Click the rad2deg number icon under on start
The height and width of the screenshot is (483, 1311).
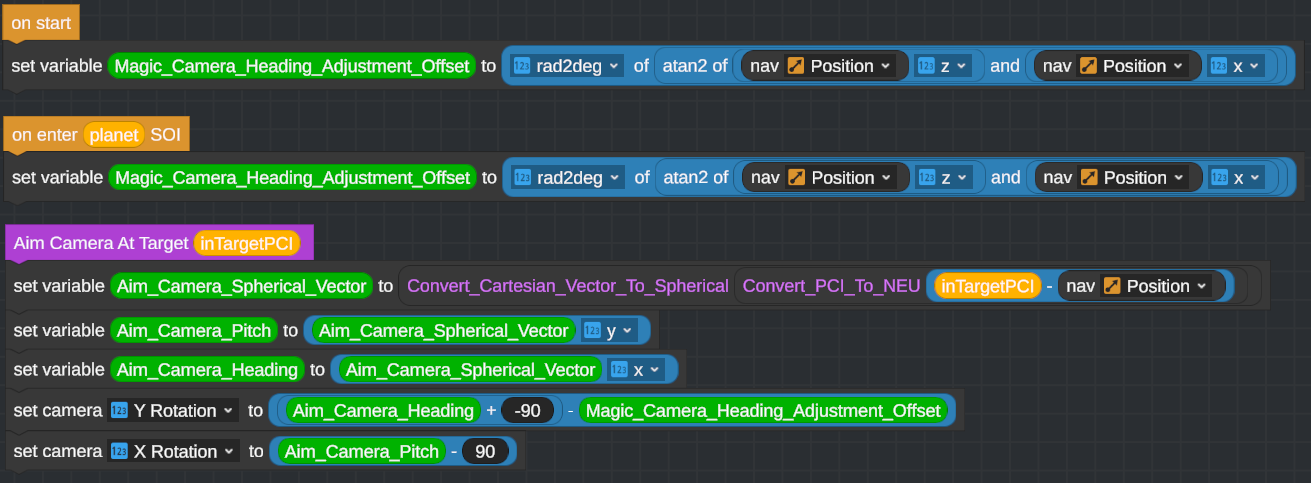click(521, 66)
